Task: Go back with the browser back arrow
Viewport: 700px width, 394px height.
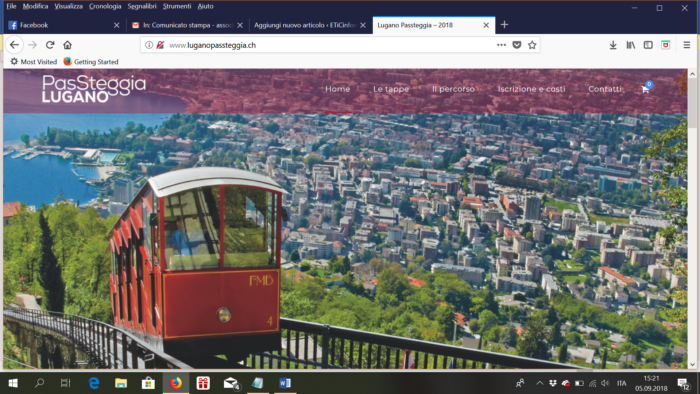Action: (x=14, y=45)
